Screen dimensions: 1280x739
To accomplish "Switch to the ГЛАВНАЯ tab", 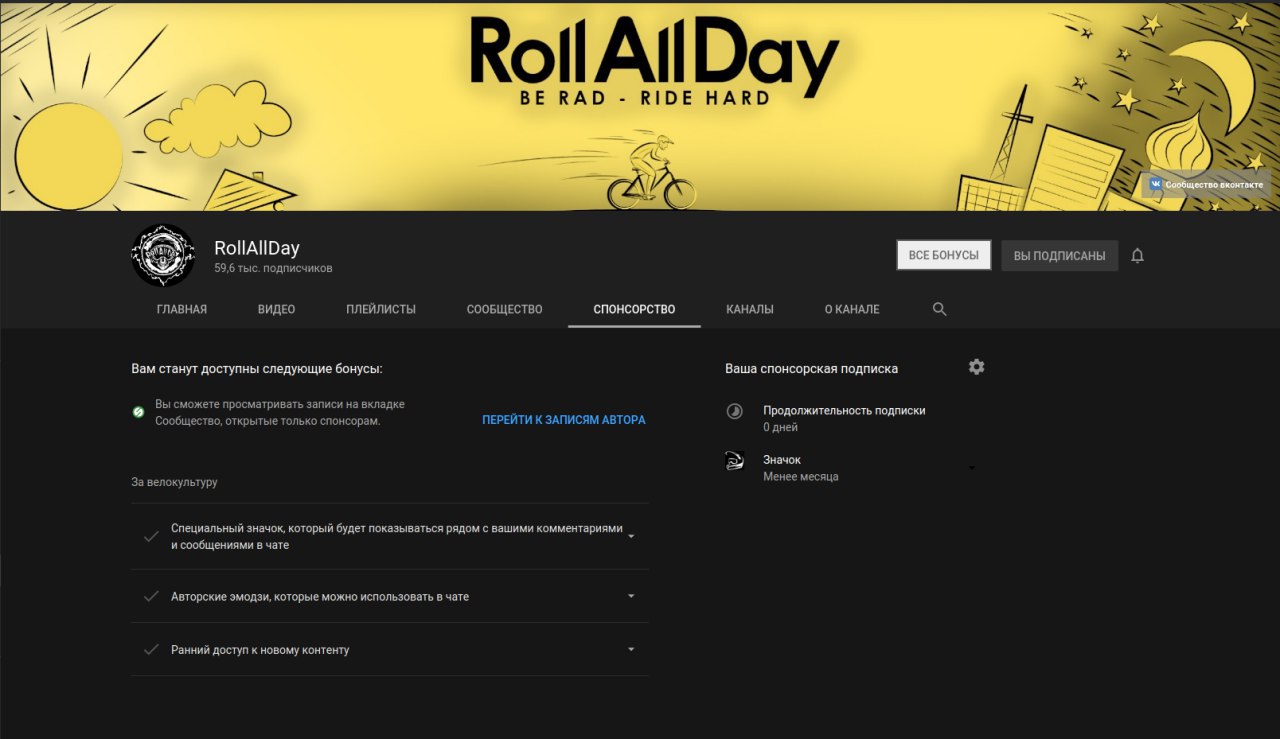I will point(182,309).
